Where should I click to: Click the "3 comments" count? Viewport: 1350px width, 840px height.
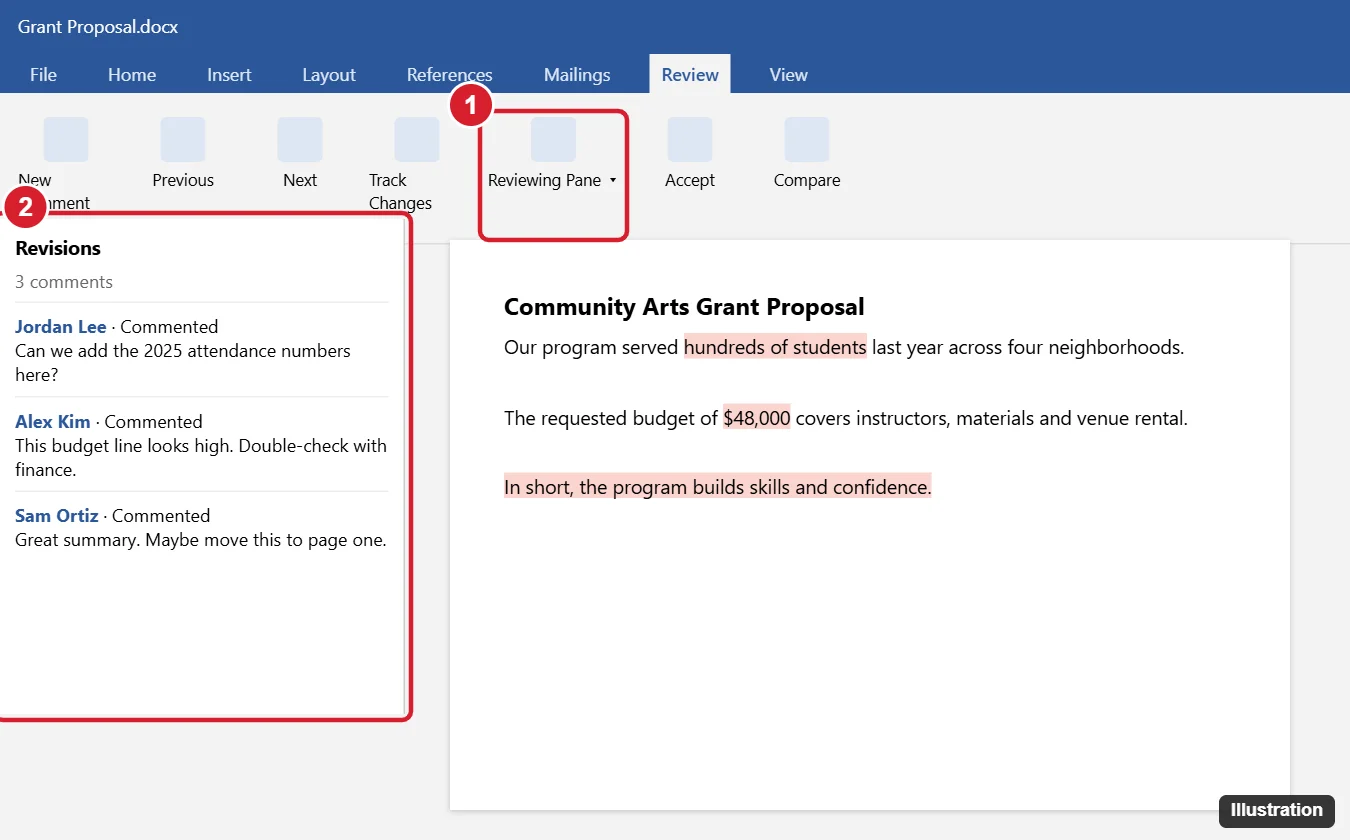click(x=64, y=282)
